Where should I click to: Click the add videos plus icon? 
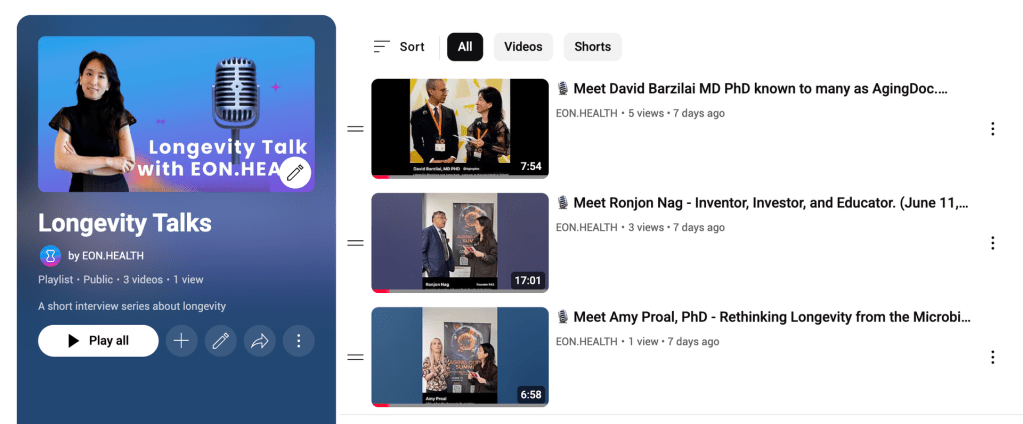pyautogui.click(x=181, y=341)
